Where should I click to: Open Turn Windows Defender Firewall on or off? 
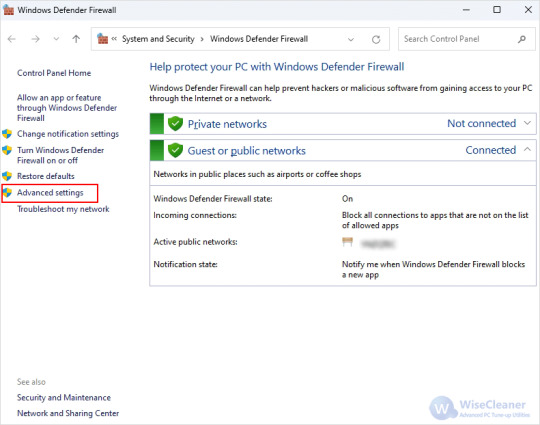61,155
